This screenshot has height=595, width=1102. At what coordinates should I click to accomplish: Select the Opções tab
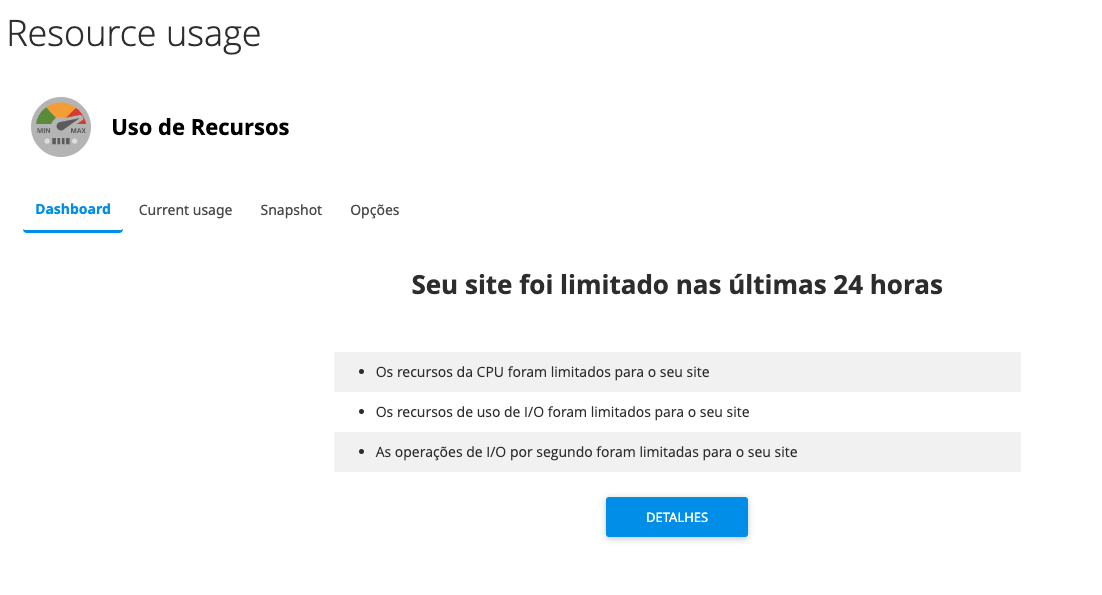[x=375, y=210]
